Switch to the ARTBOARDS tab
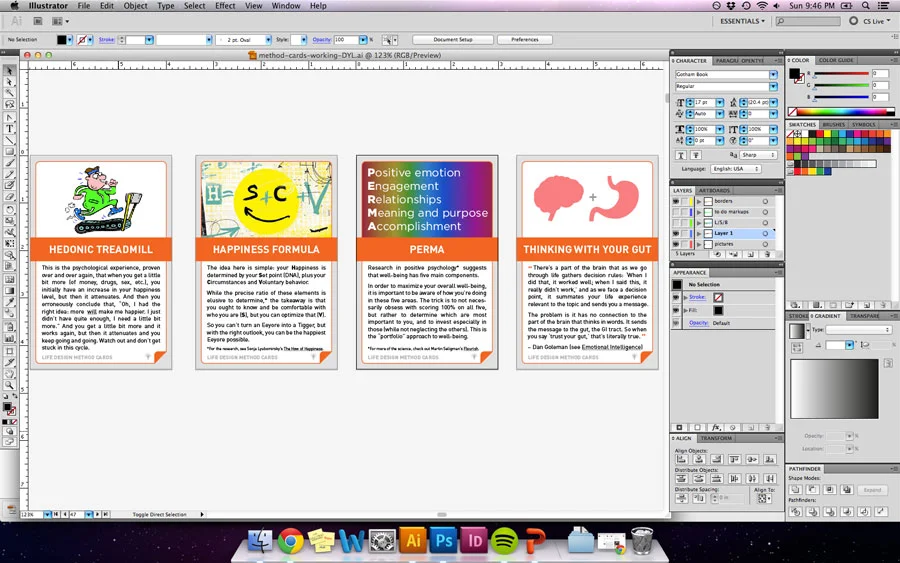Screen dimensions: 900x563 714,191
